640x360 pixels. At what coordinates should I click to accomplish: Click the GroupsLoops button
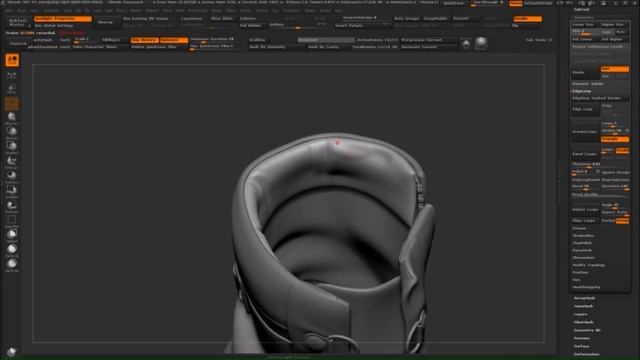point(585,131)
